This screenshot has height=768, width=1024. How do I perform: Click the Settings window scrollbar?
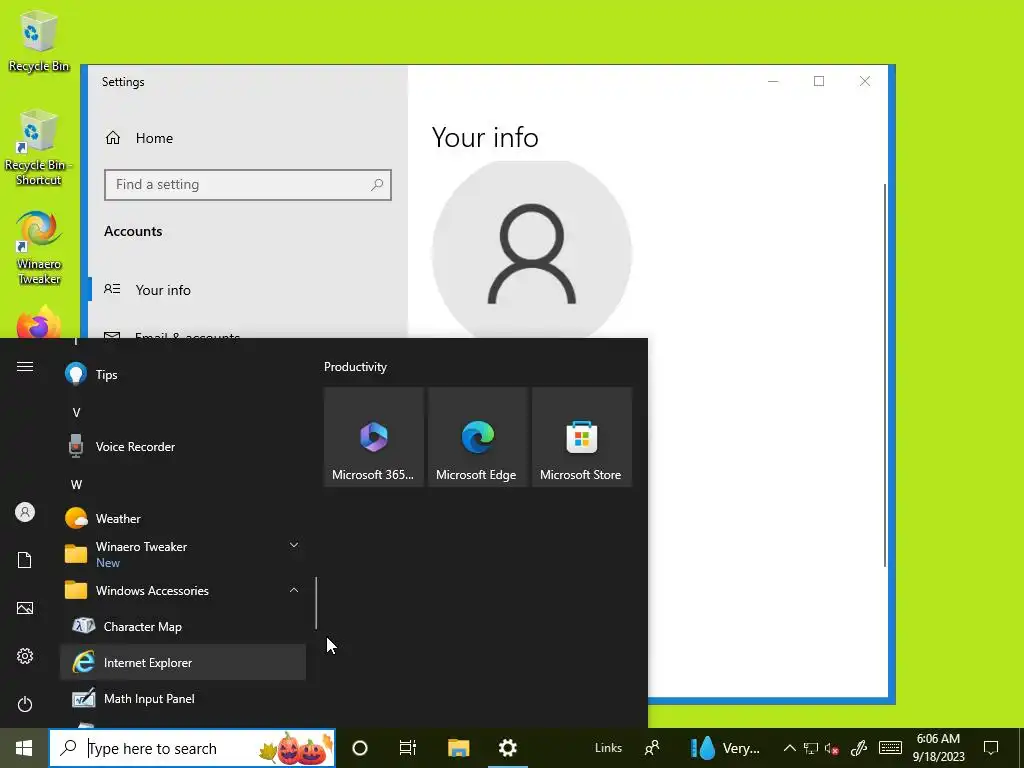click(885, 376)
